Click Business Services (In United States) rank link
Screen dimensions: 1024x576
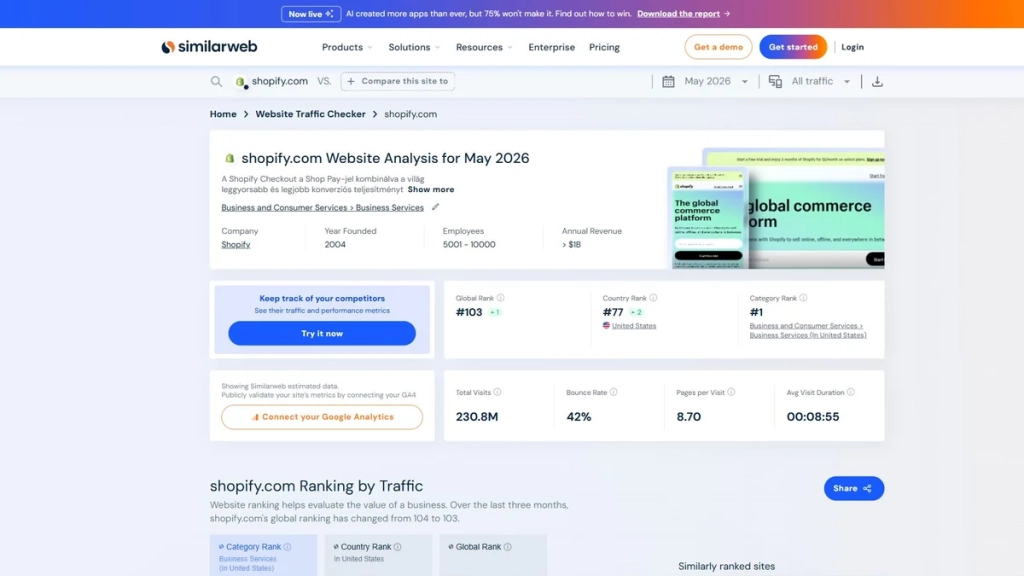(808, 330)
